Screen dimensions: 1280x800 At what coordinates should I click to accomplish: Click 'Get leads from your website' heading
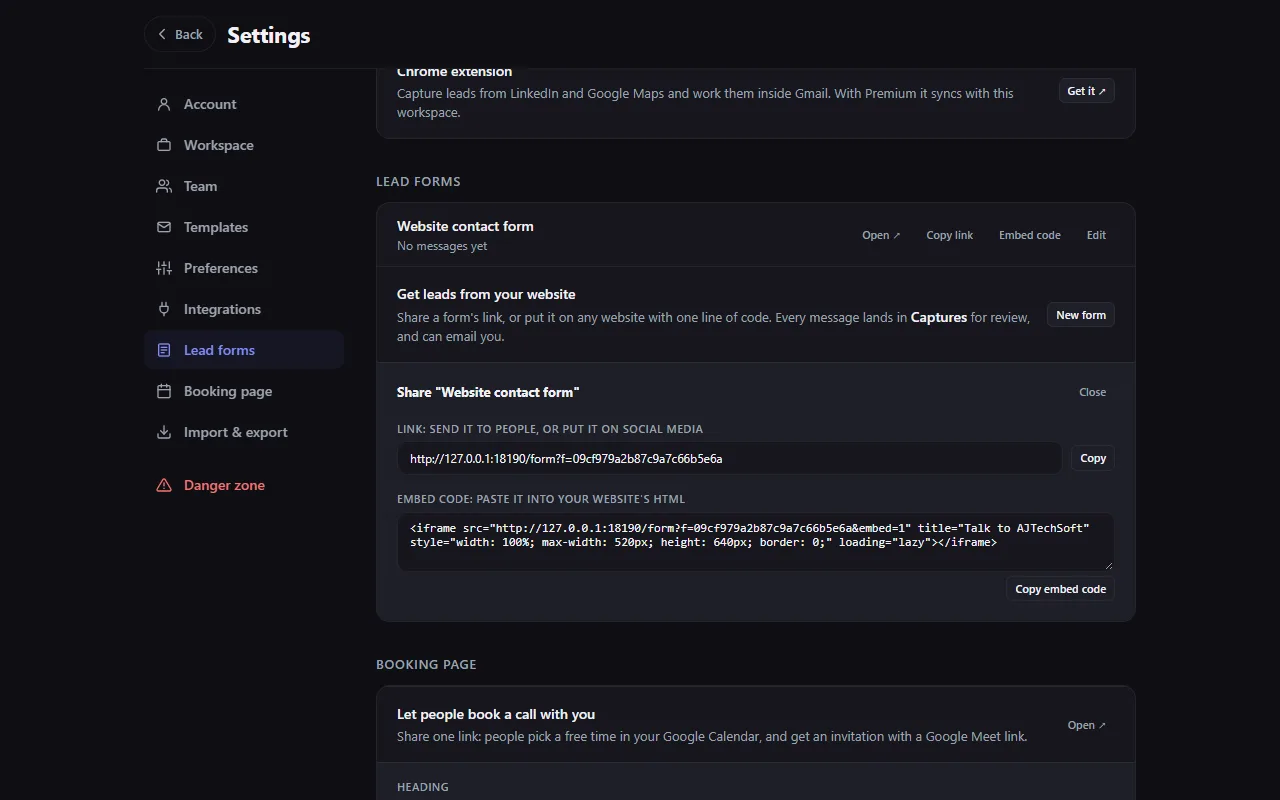pos(486,294)
